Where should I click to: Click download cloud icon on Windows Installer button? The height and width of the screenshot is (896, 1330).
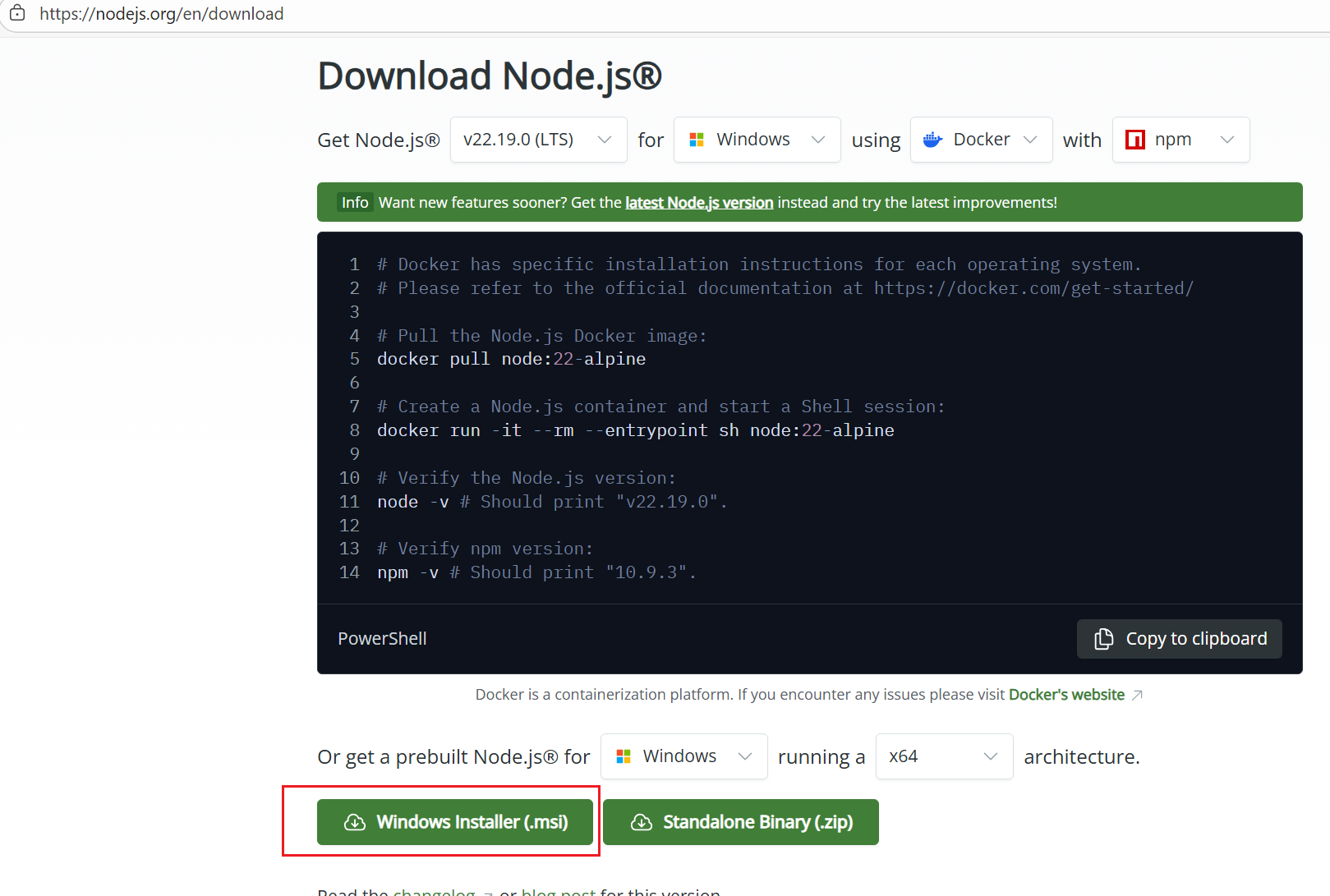coord(355,822)
